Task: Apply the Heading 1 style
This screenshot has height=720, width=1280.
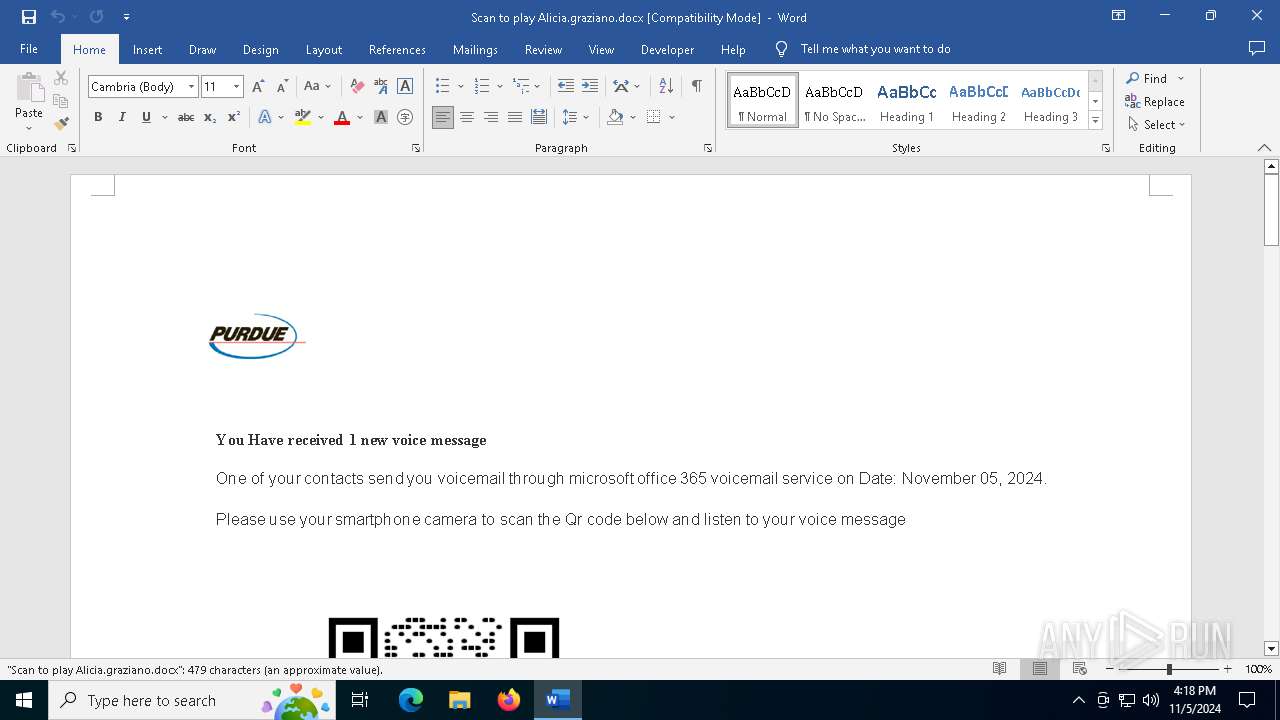Action: [907, 101]
